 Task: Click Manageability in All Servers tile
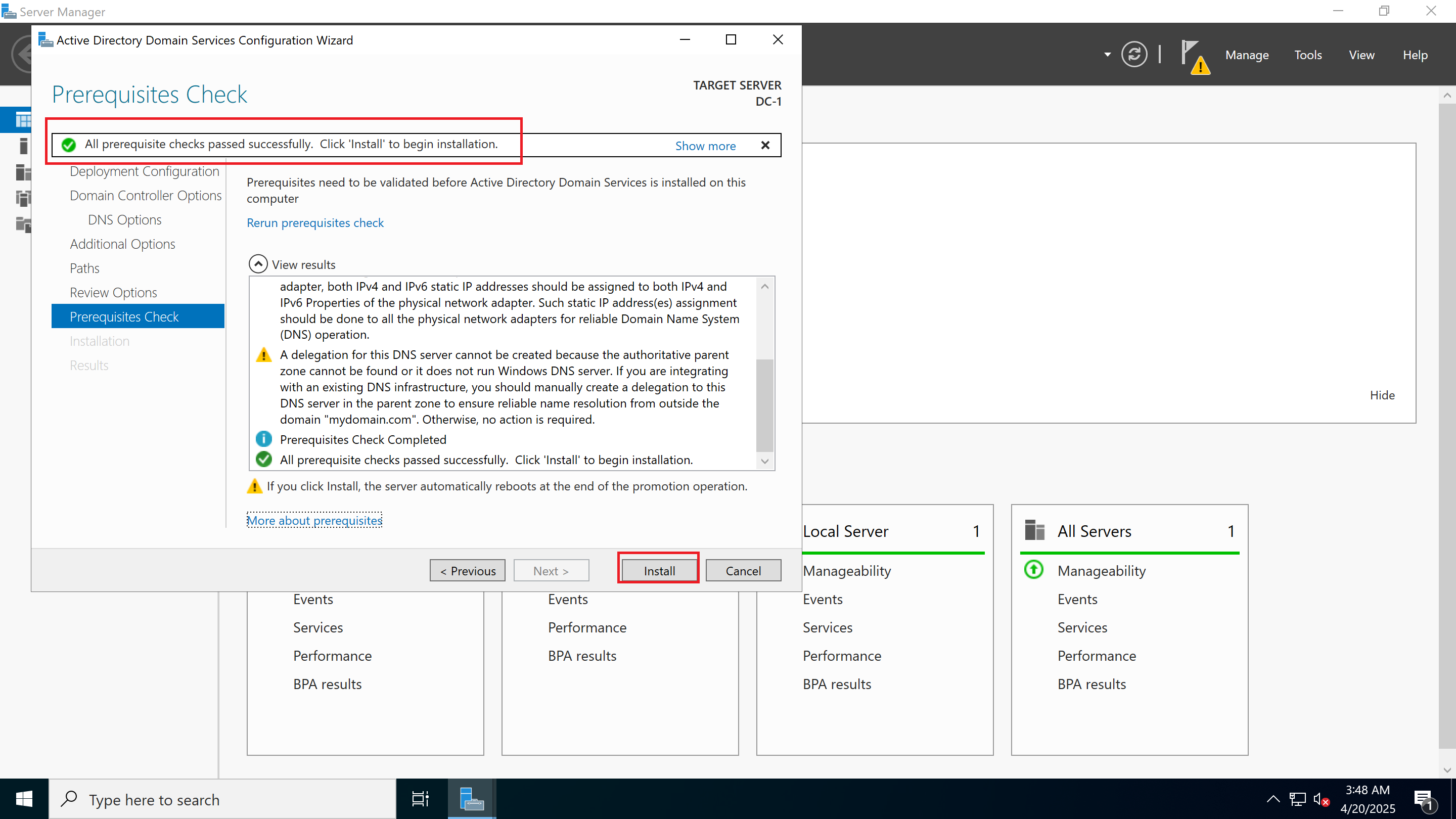pos(1101,571)
